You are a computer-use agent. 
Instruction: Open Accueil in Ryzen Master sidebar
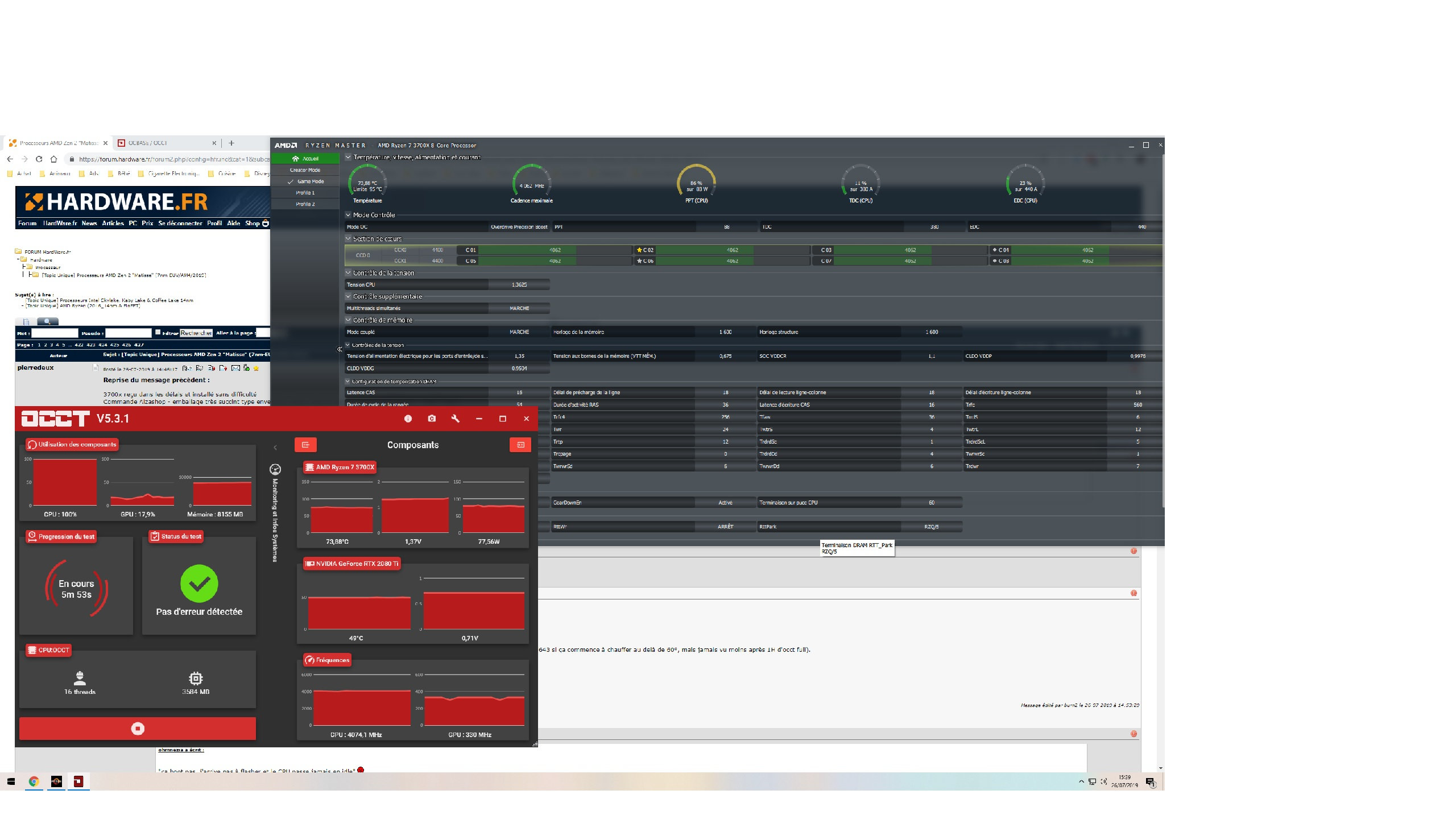click(x=305, y=159)
